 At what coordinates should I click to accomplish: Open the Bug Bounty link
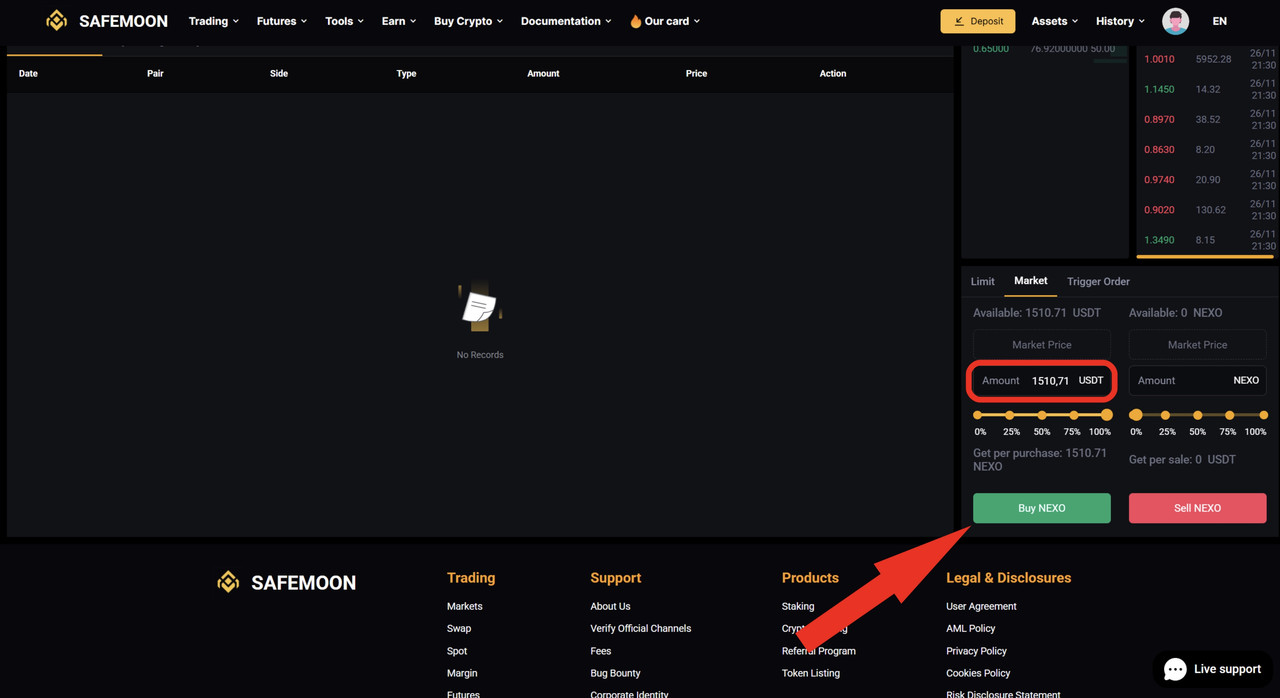tap(615, 673)
